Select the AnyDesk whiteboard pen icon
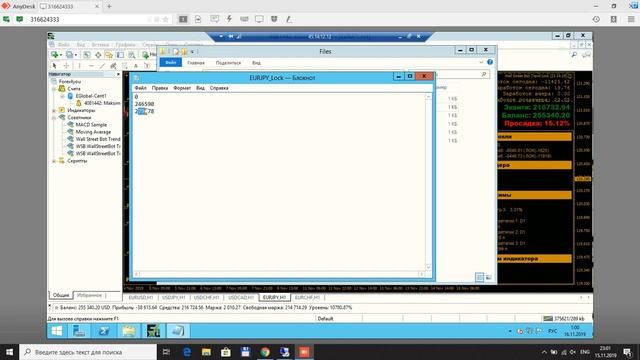Screen dimensions: 640x360 pyautogui.click(x=289, y=19)
